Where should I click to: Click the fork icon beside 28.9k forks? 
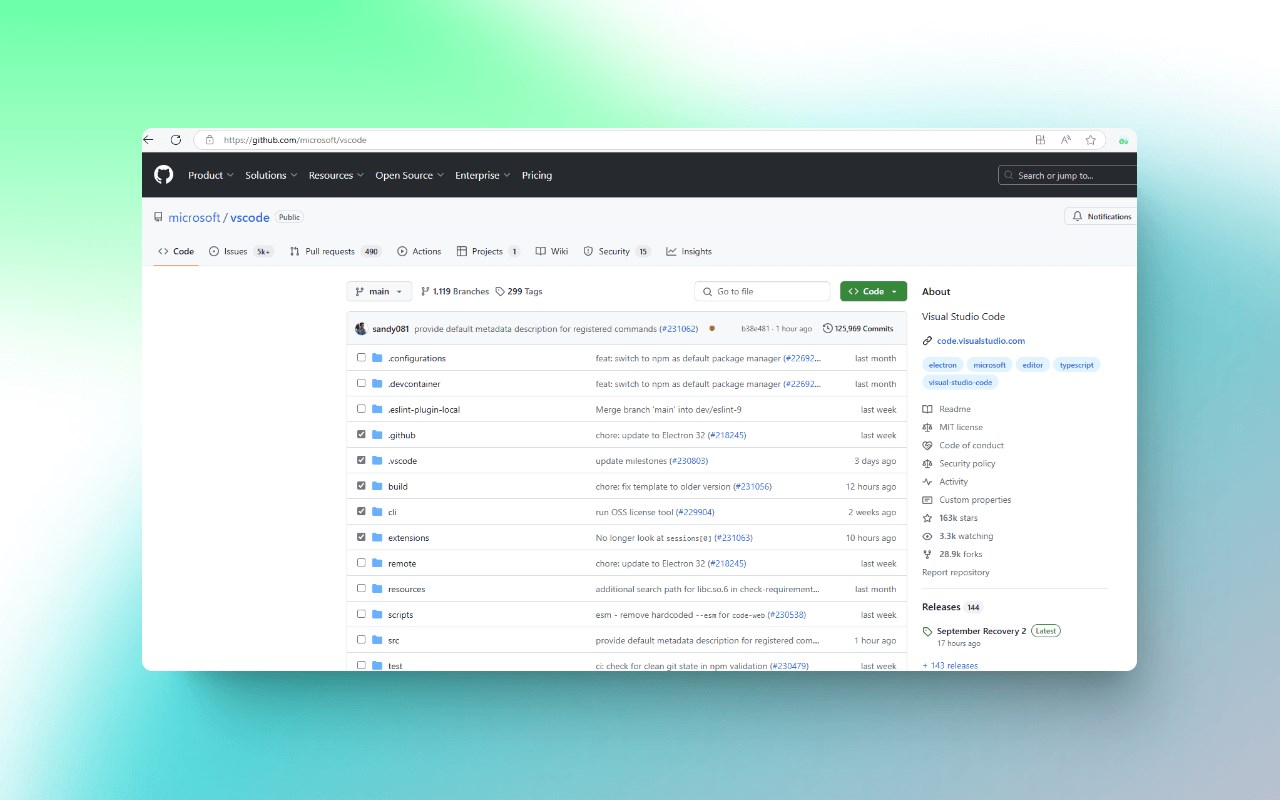pyautogui.click(x=928, y=554)
